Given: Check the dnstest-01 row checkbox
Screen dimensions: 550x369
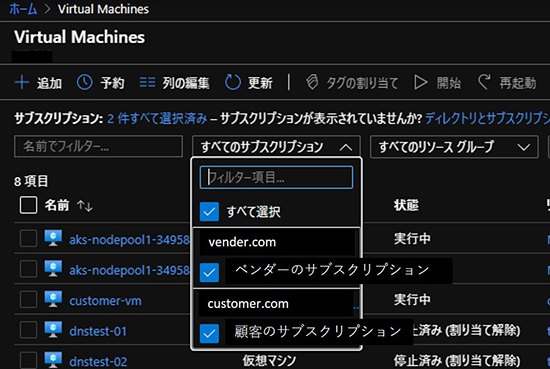Looking at the screenshot, I should click(x=28, y=330).
